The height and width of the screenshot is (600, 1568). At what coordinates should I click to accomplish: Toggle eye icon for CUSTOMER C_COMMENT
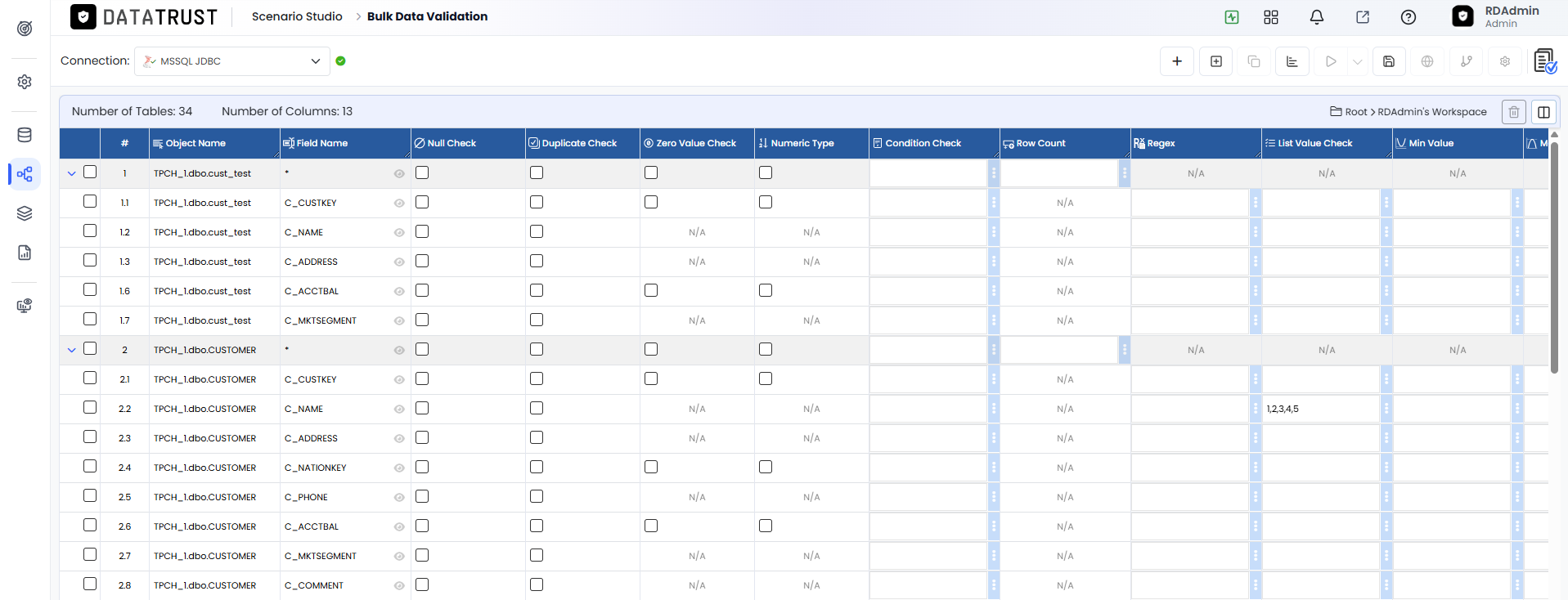tap(399, 585)
